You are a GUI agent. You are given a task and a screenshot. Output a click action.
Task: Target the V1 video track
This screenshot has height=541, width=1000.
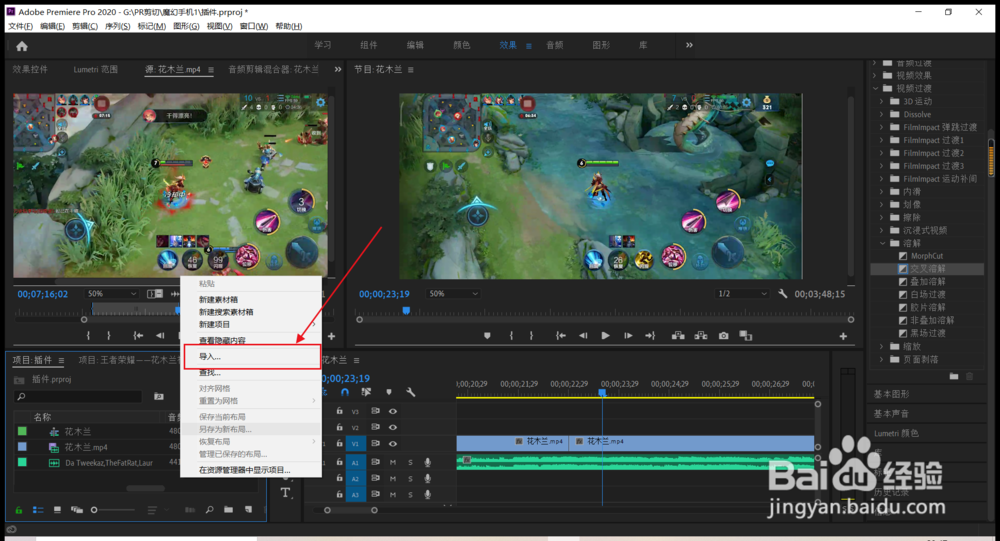356,443
